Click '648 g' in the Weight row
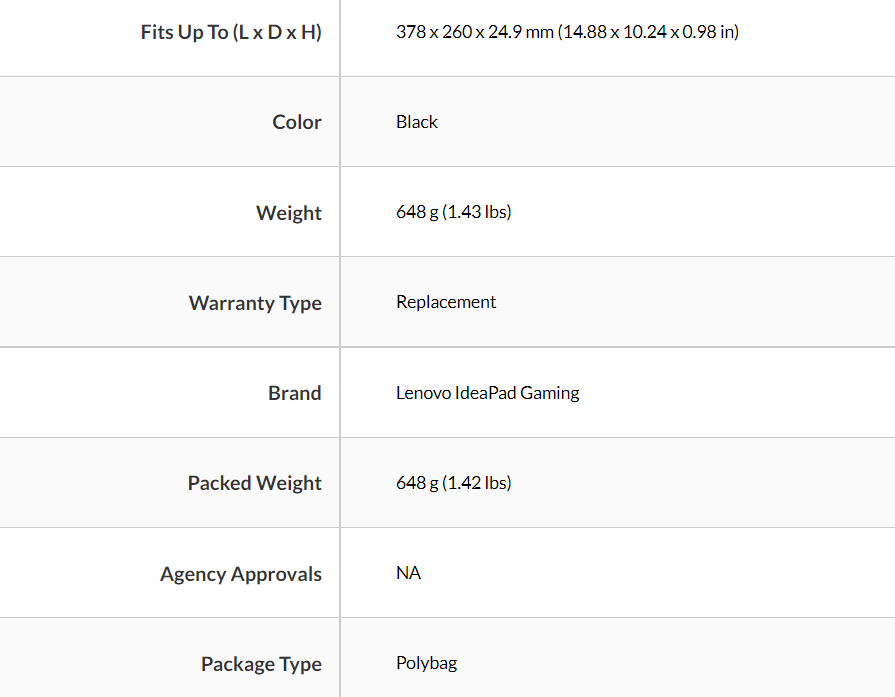This screenshot has height=697, width=895. 417,212
